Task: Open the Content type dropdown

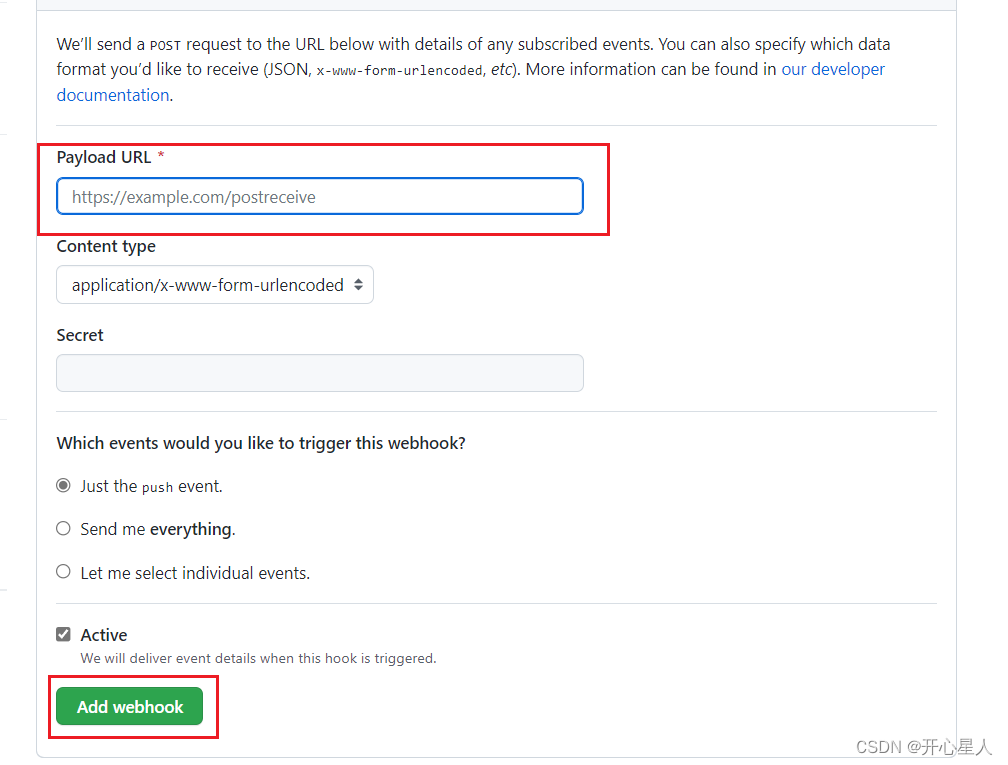Action: pos(215,285)
